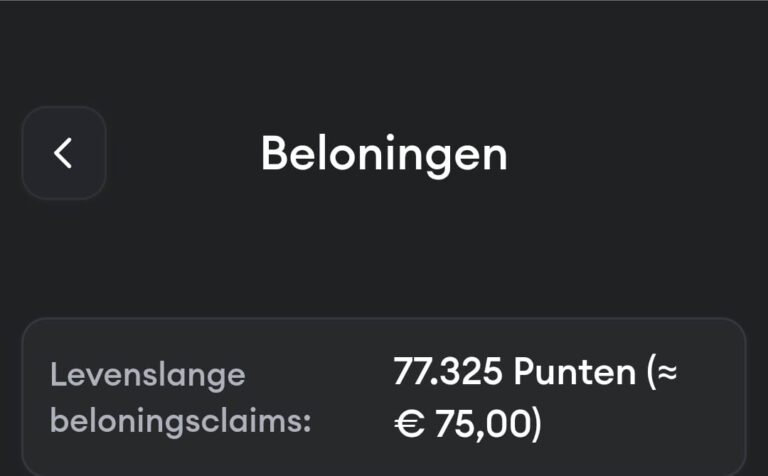Select the 77.325 Punten value text
768x476 pixels.
(x=514, y=373)
